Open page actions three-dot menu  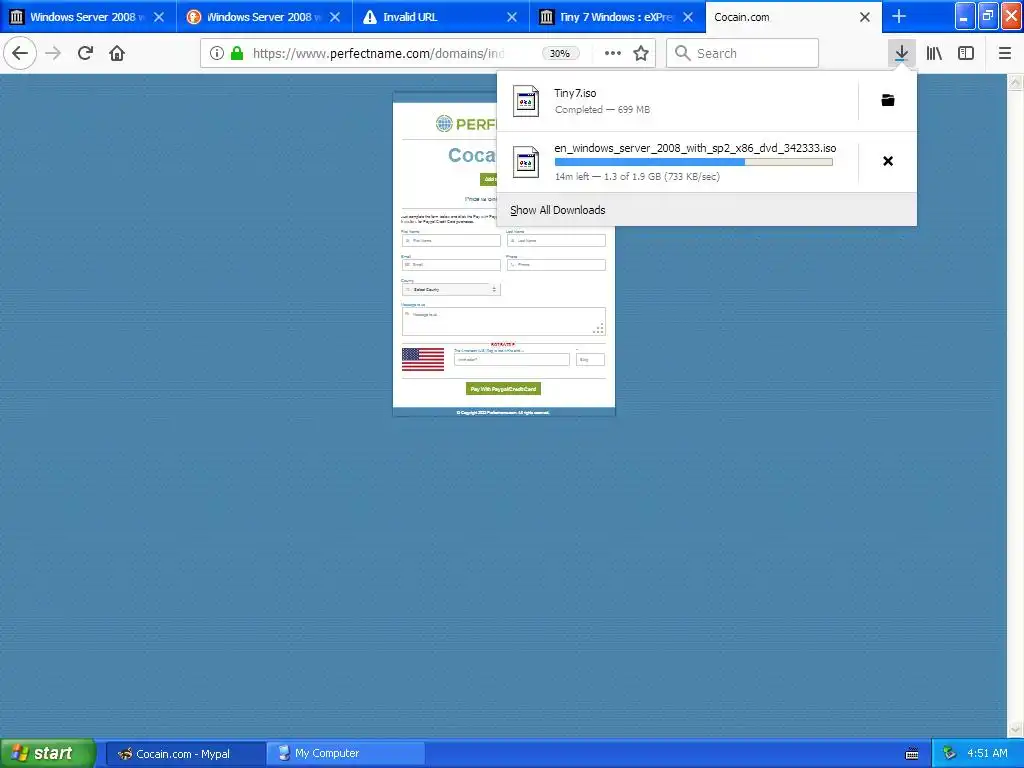click(x=613, y=53)
